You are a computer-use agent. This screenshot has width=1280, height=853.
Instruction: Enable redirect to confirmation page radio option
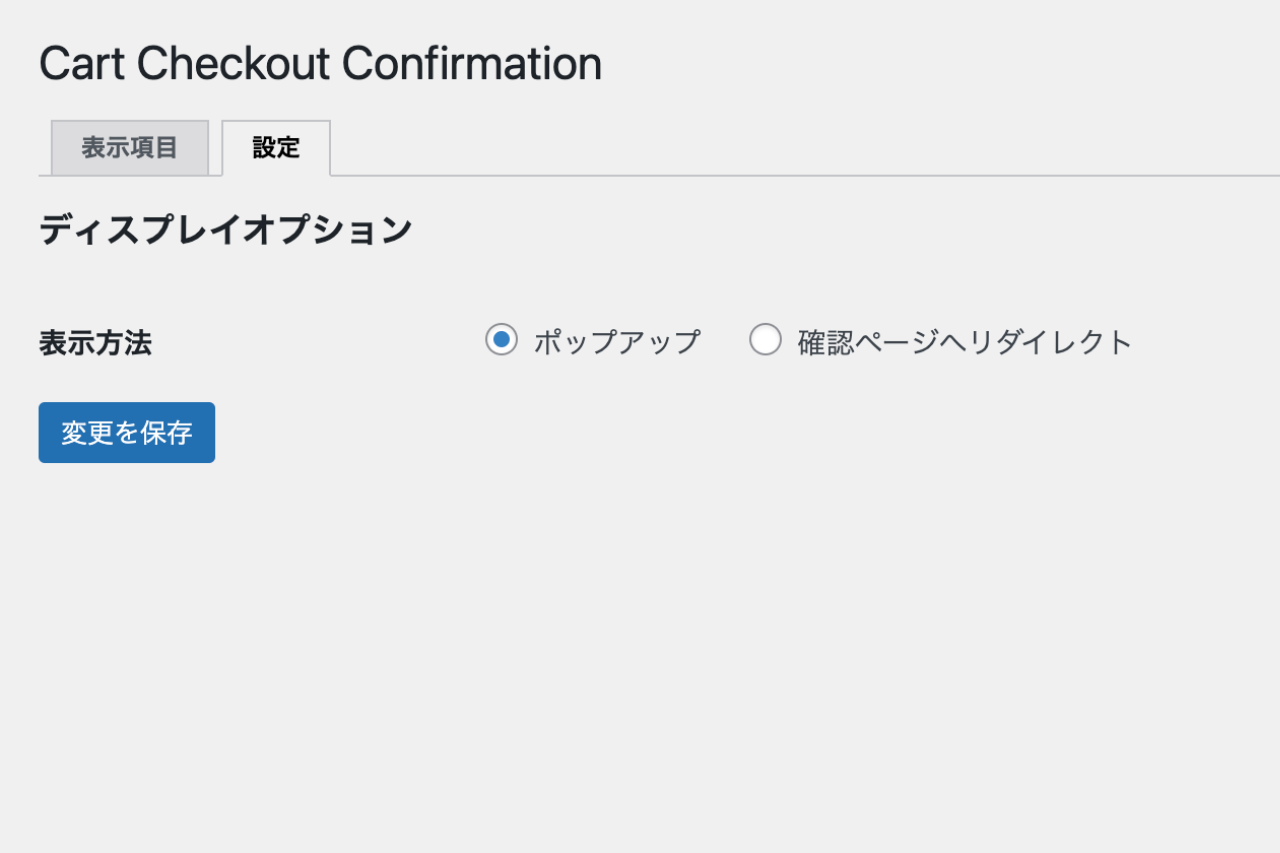pyautogui.click(x=765, y=341)
